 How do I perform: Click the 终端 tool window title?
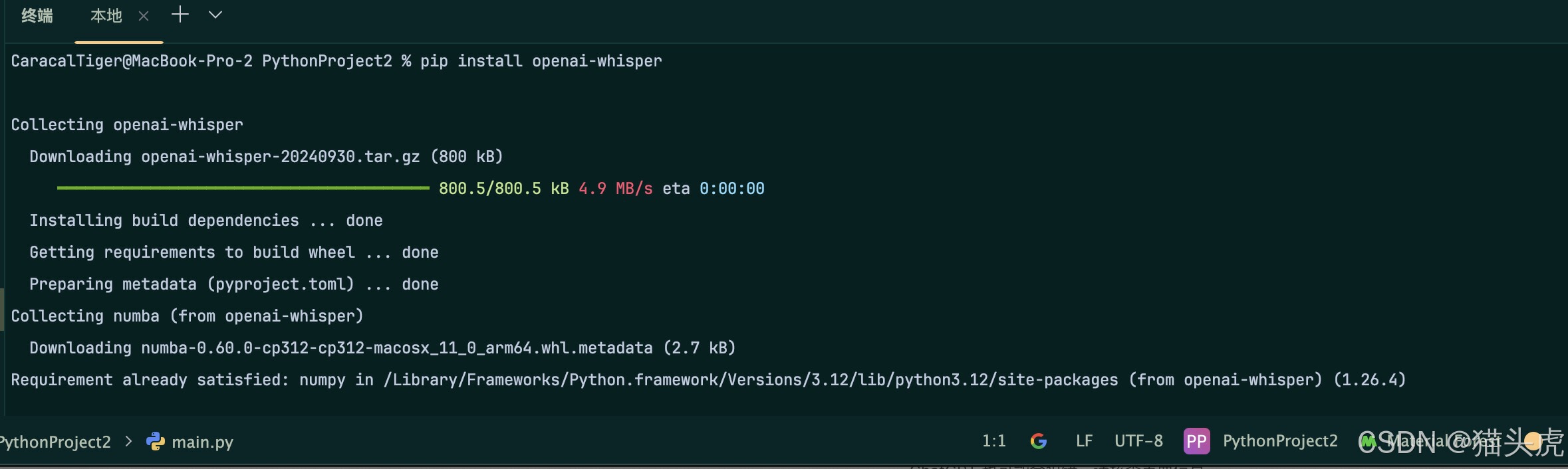pyautogui.click(x=37, y=14)
